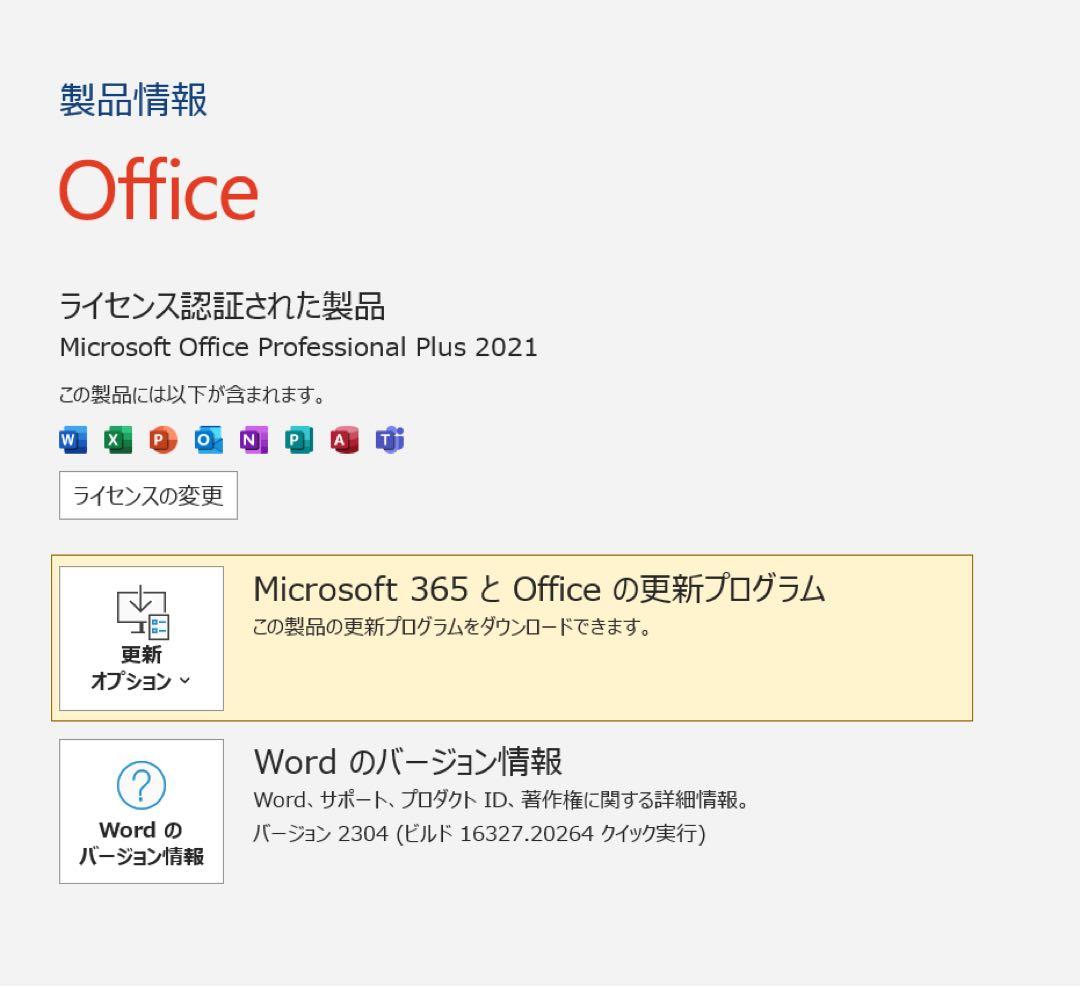
Task: Click the バージョン 2304 build number text
Action: tap(479, 833)
